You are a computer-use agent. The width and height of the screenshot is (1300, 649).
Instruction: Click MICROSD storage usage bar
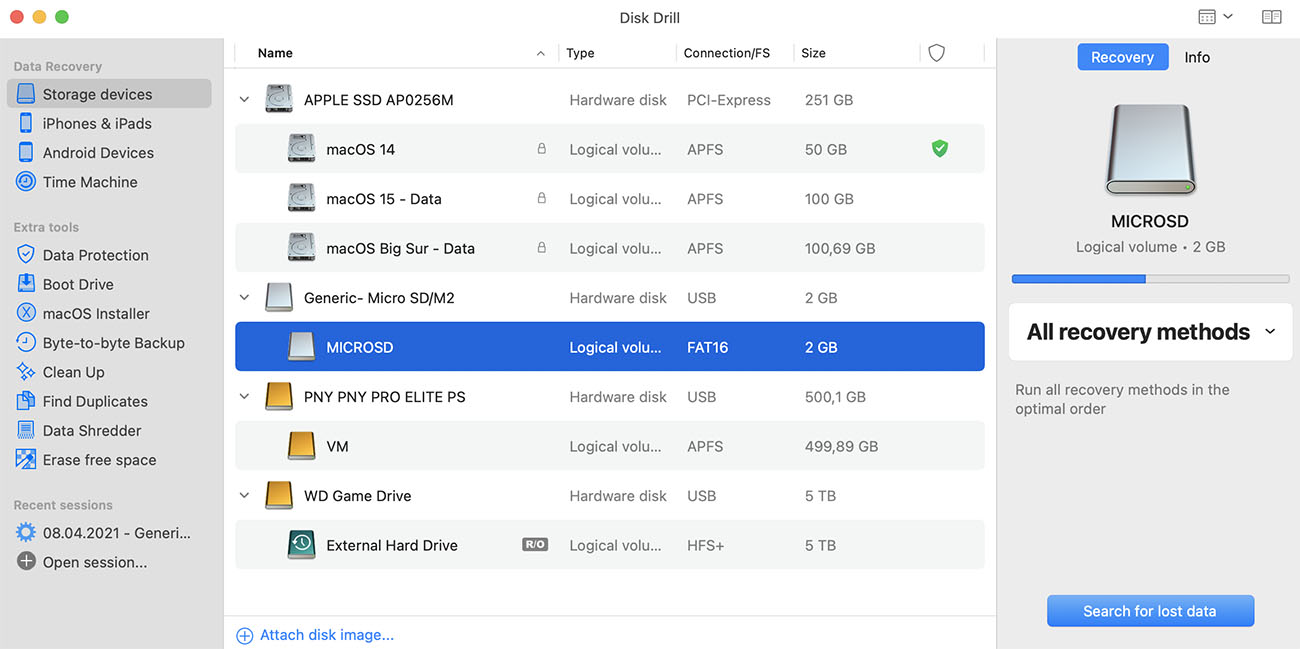(x=1150, y=279)
